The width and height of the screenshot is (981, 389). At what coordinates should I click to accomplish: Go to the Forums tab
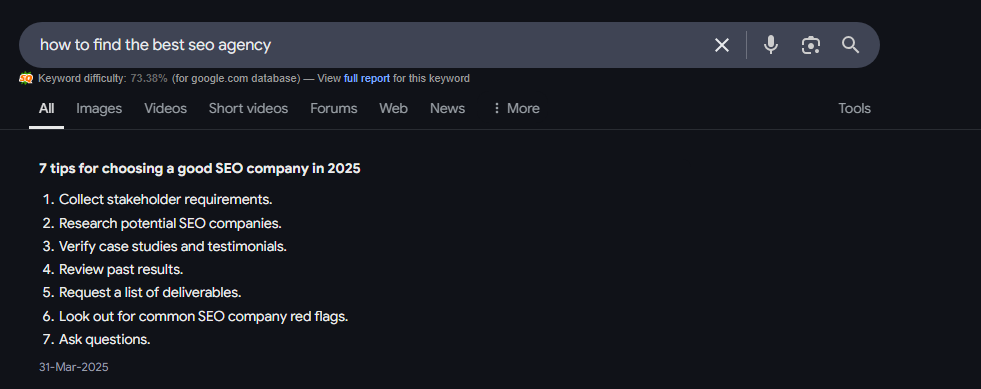(333, 108)
